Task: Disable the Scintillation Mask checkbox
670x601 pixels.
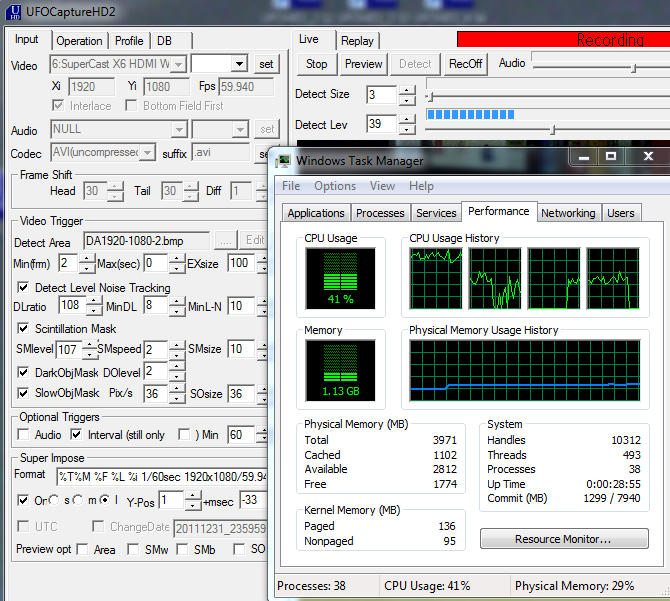Action: tap(25, 329)
